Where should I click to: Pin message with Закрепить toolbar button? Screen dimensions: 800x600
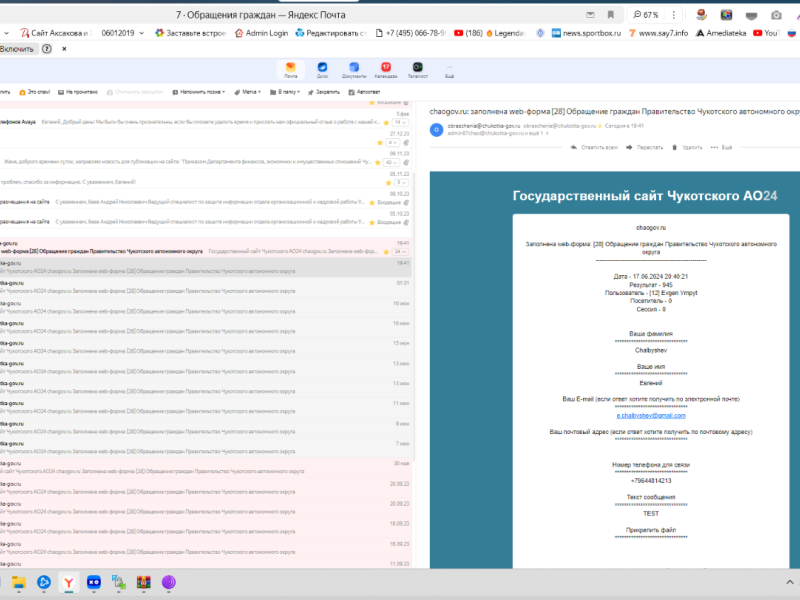[x=324, y=91]
